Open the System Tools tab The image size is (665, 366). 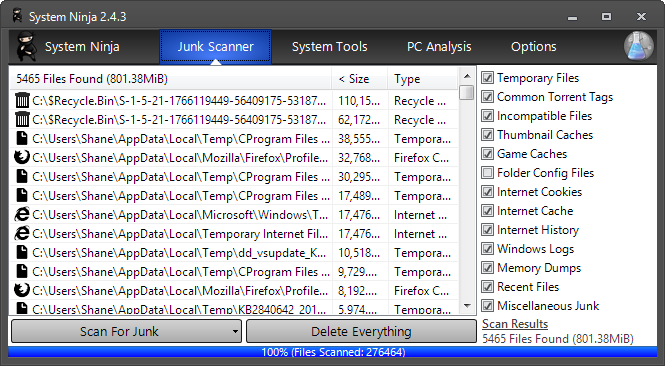pos(330,47)
